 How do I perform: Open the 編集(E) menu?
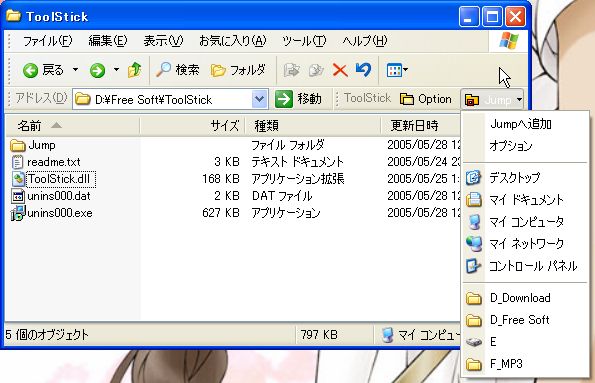tap(107, 41)
